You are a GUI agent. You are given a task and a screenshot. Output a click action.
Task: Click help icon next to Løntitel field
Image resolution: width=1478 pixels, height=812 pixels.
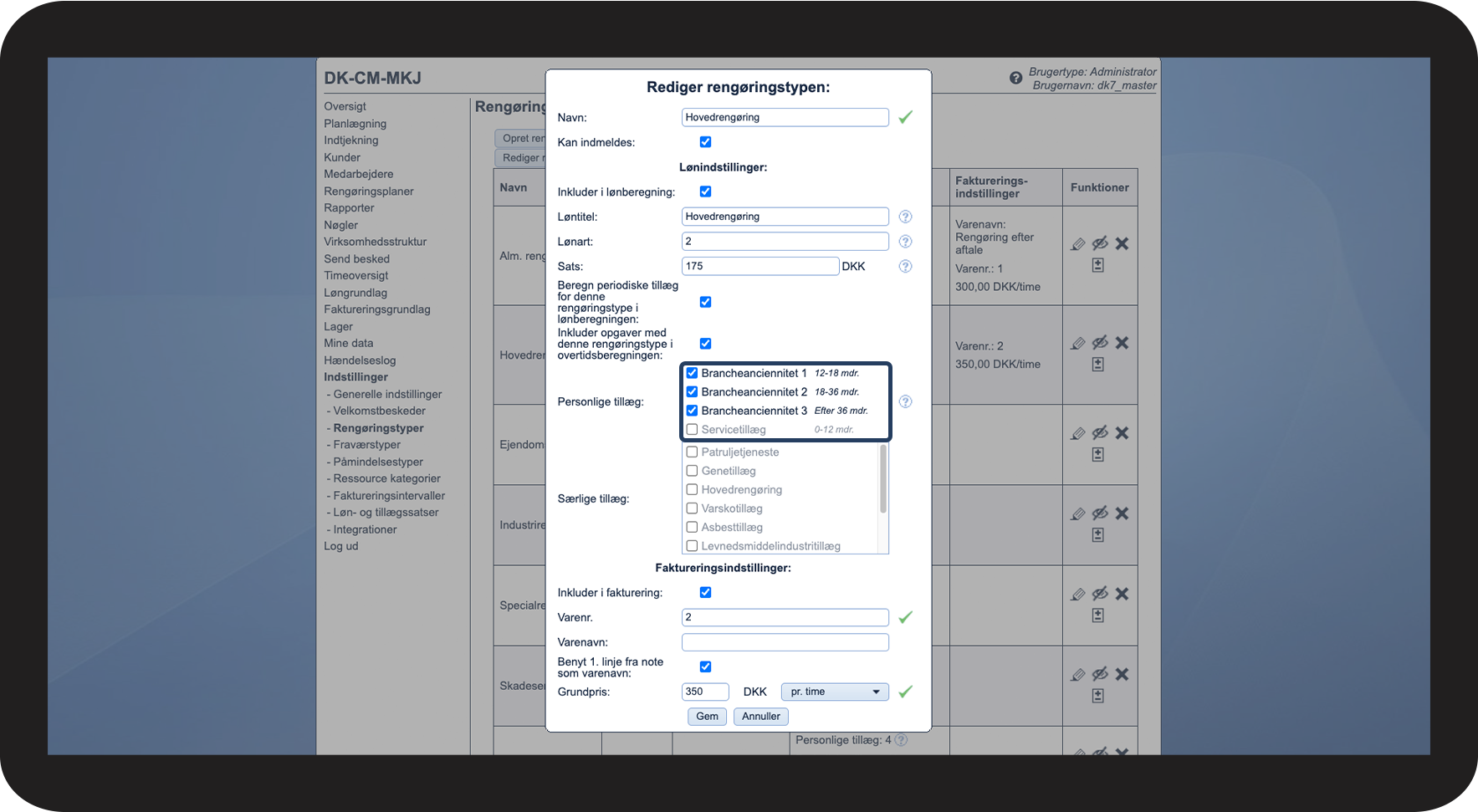(905, 217)
